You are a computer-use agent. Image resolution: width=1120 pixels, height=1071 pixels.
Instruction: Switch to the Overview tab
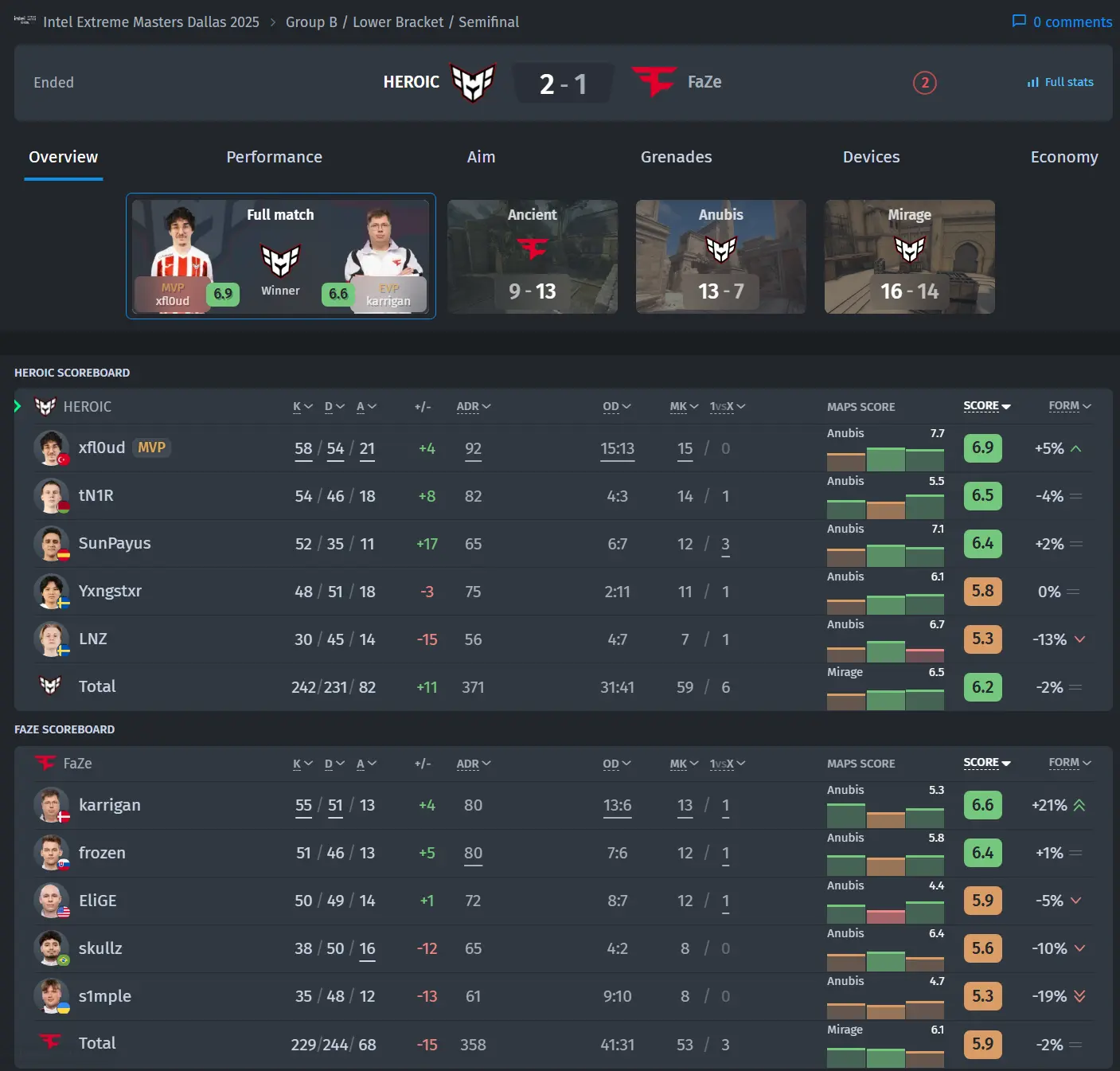[64, 157]
